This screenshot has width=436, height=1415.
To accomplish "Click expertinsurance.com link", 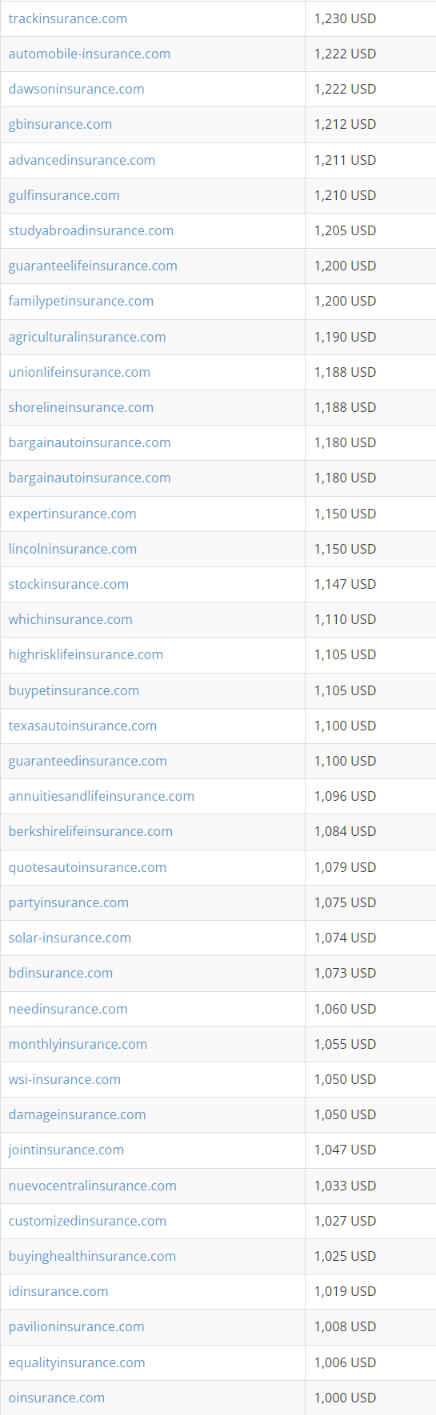I will tap(72, 513).
